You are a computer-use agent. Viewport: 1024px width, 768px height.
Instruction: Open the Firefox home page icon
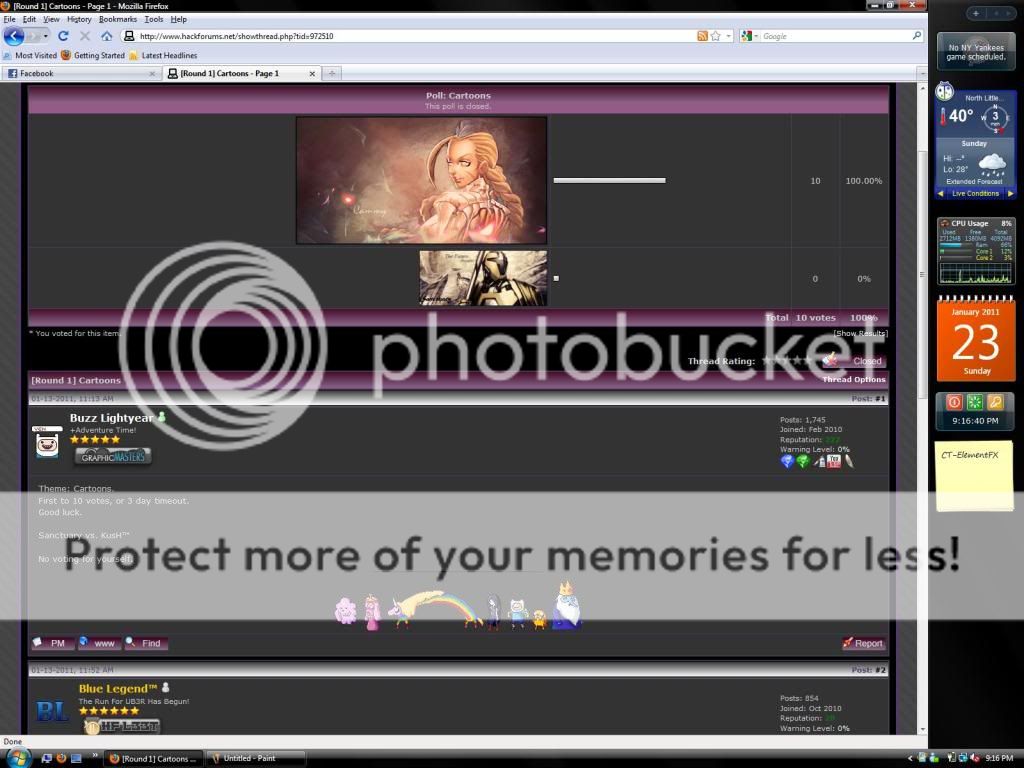click(x=106, y=36)
